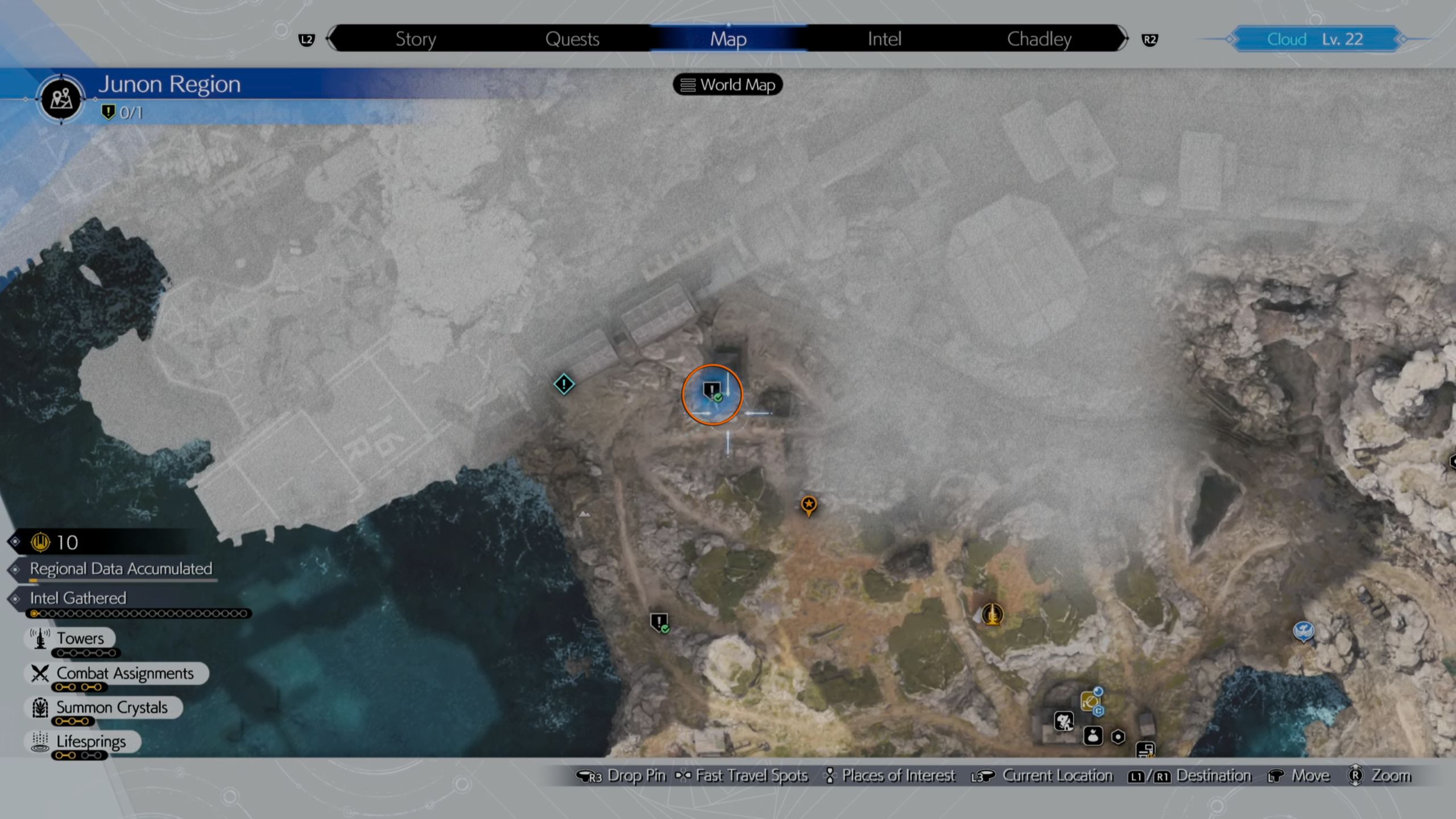Select the Map tab
Image resolution: width=1456 pixels, height=819 pixels.
[x=728, y=39]
